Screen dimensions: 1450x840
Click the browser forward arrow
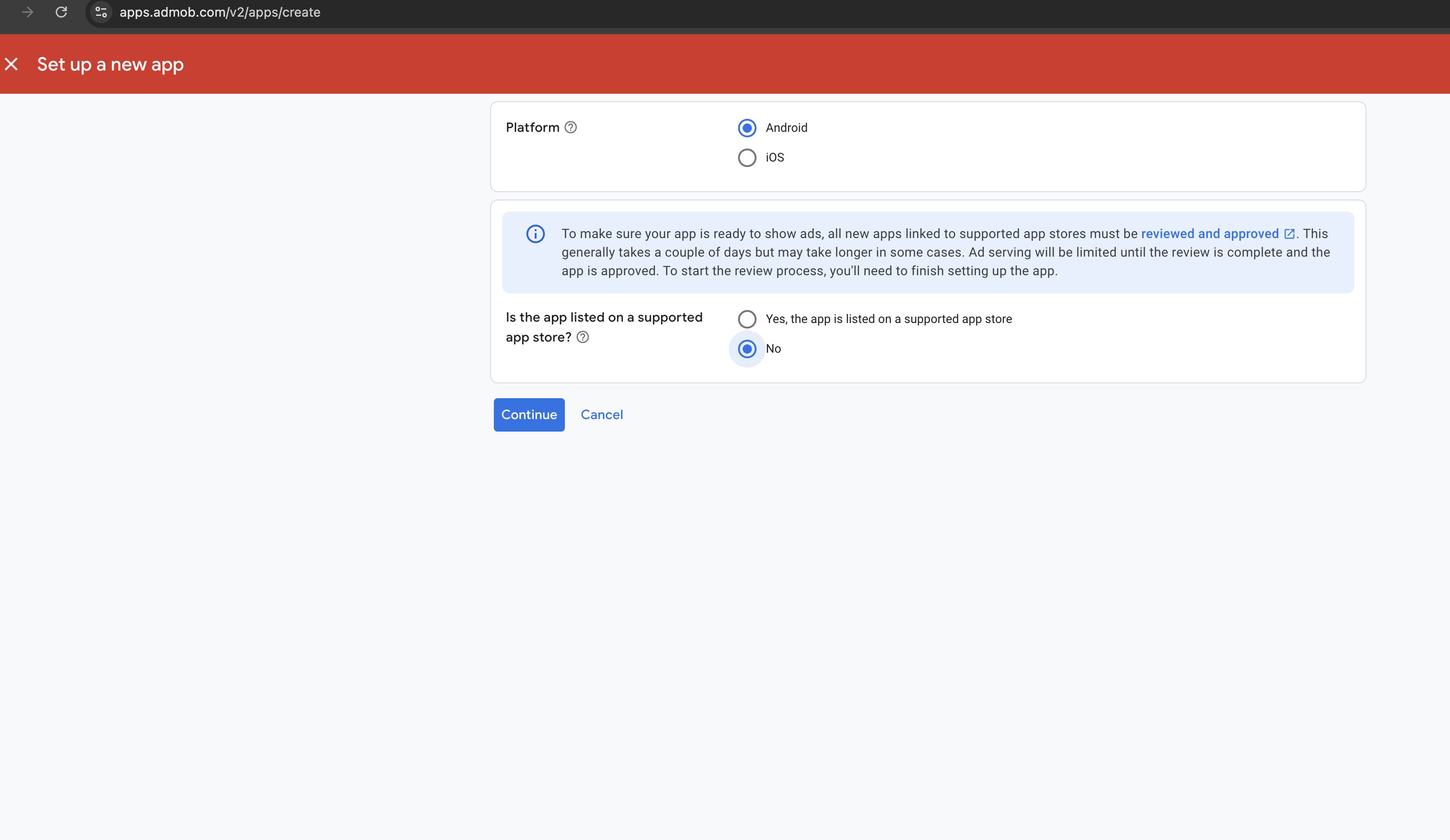[28, 12]
